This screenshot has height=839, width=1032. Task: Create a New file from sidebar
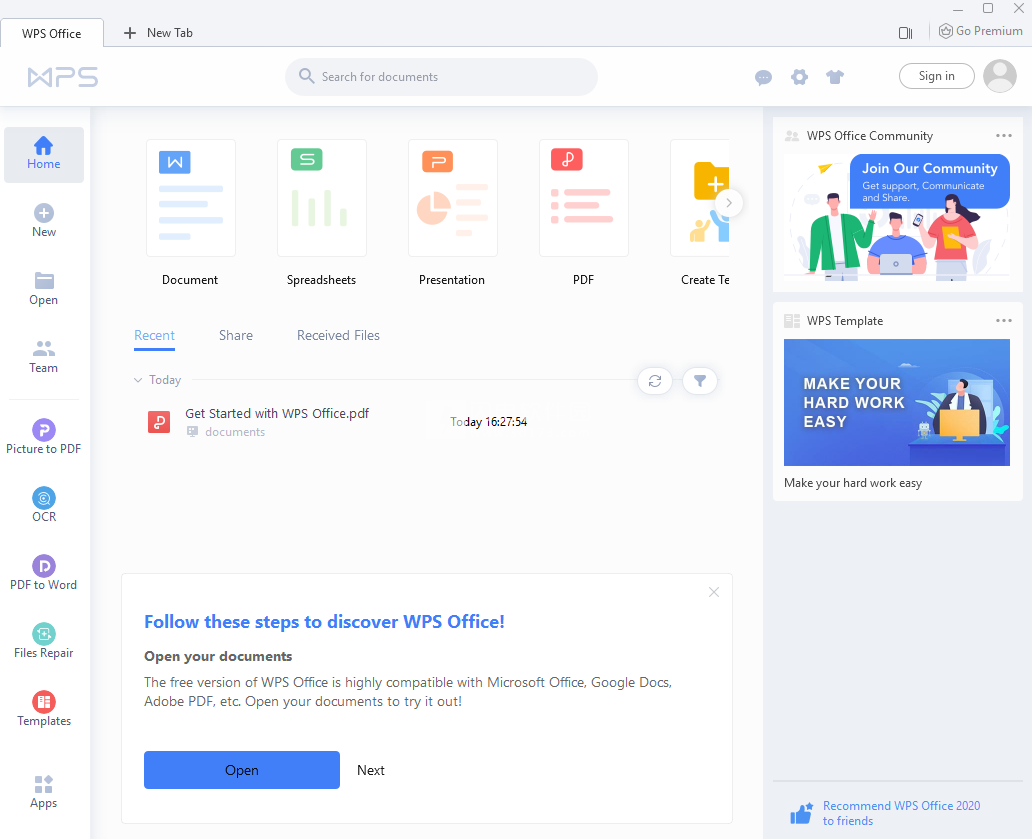click(43, 221)
